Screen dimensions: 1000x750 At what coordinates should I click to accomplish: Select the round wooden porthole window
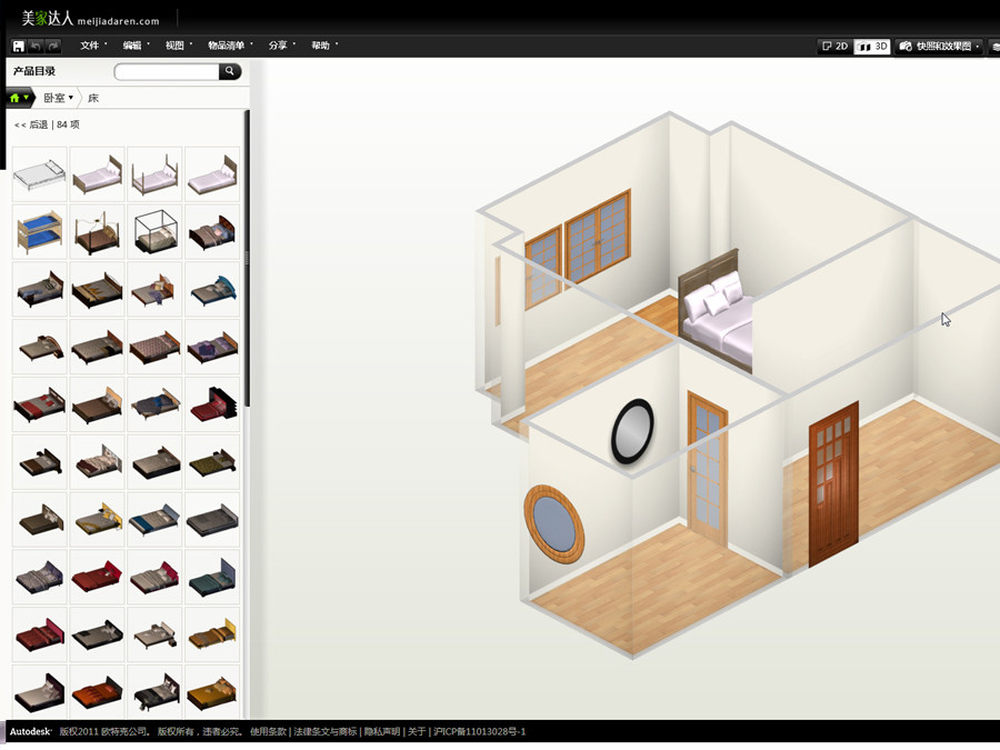pos(554,524)
